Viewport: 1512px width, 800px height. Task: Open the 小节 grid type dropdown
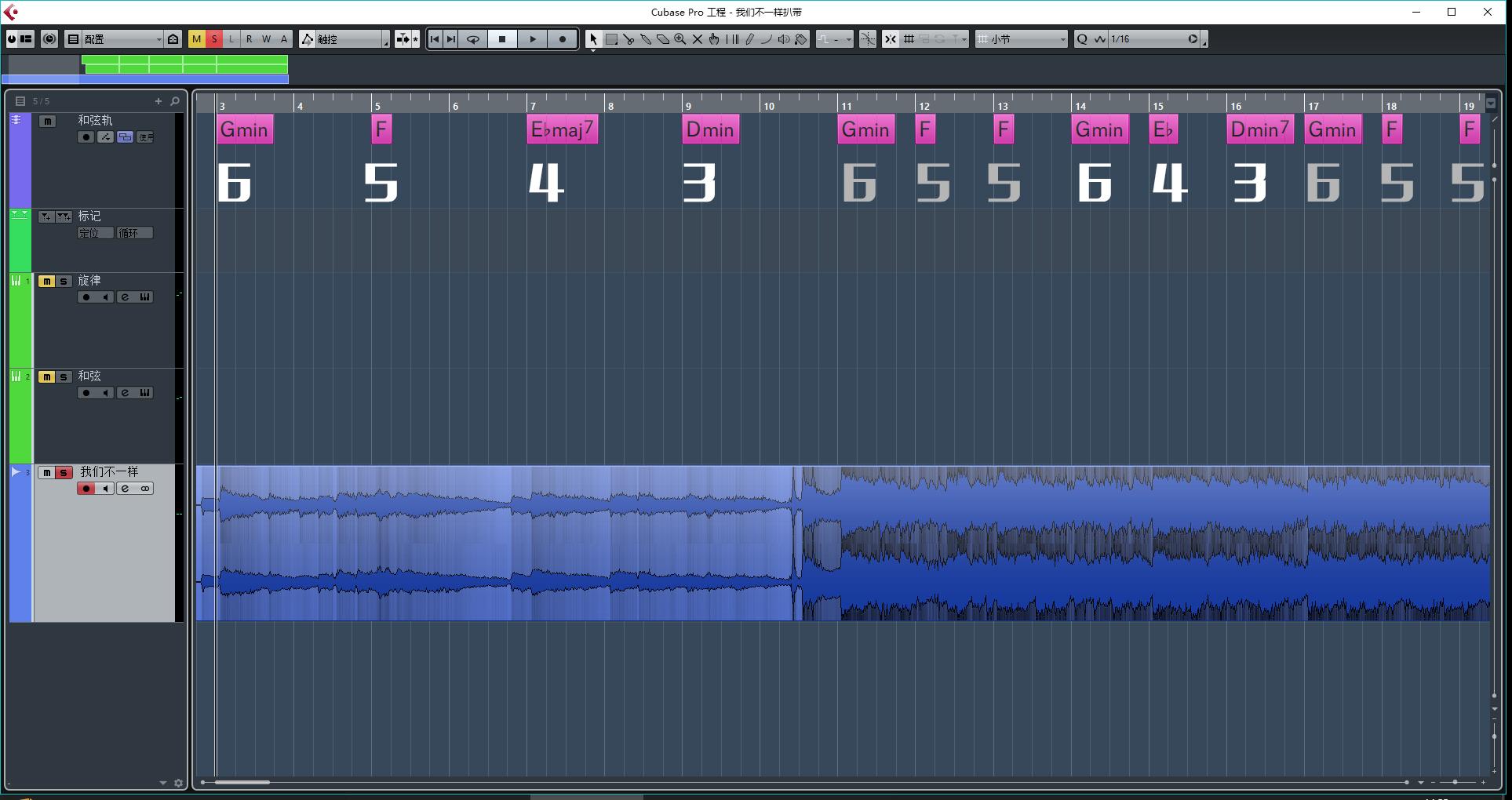1022,38
